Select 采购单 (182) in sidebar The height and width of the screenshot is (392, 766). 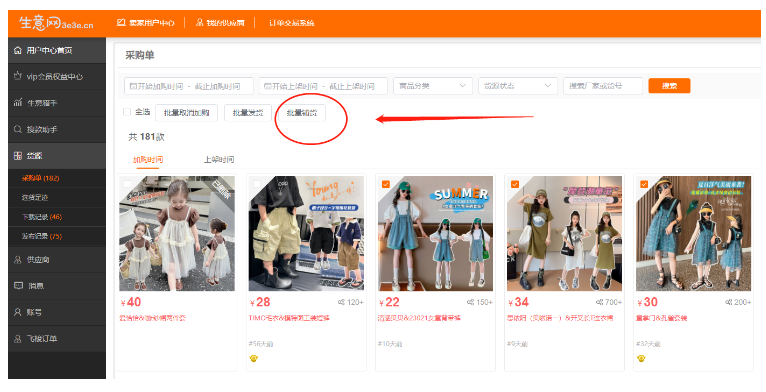click(x=57, y=178)
